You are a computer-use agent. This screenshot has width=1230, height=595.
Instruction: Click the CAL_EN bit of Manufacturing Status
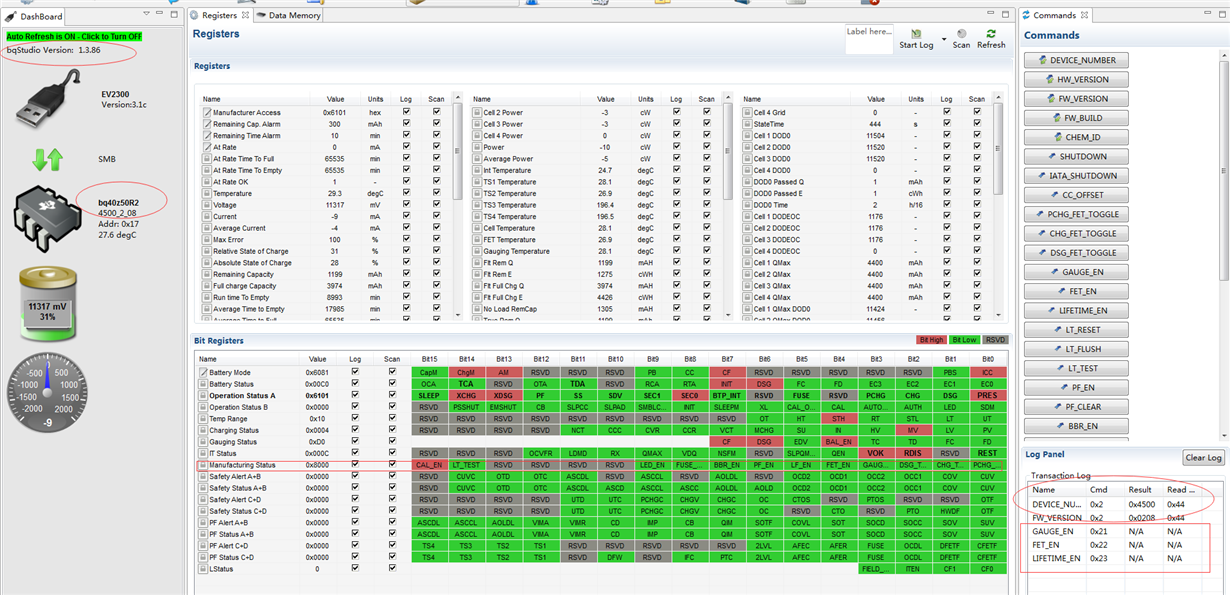[428, 465]
